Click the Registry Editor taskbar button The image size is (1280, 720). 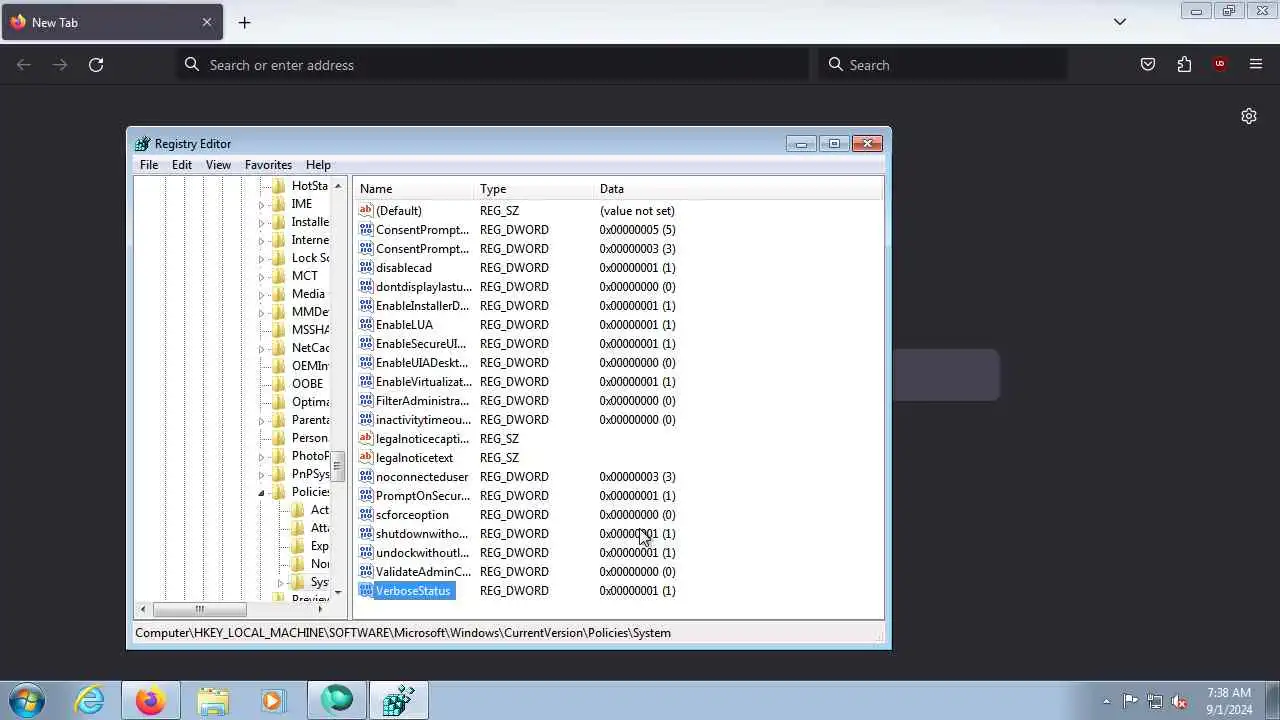[x=399, y=701]
